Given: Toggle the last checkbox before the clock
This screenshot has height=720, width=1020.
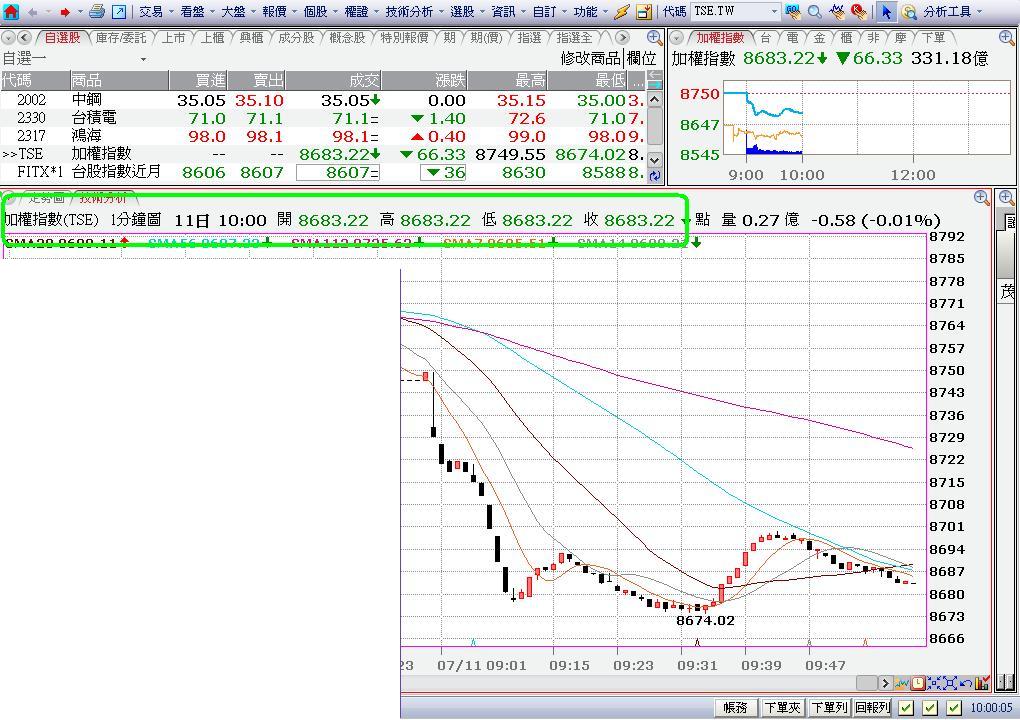Looking at the screenshot, I should tap(954, 708).
